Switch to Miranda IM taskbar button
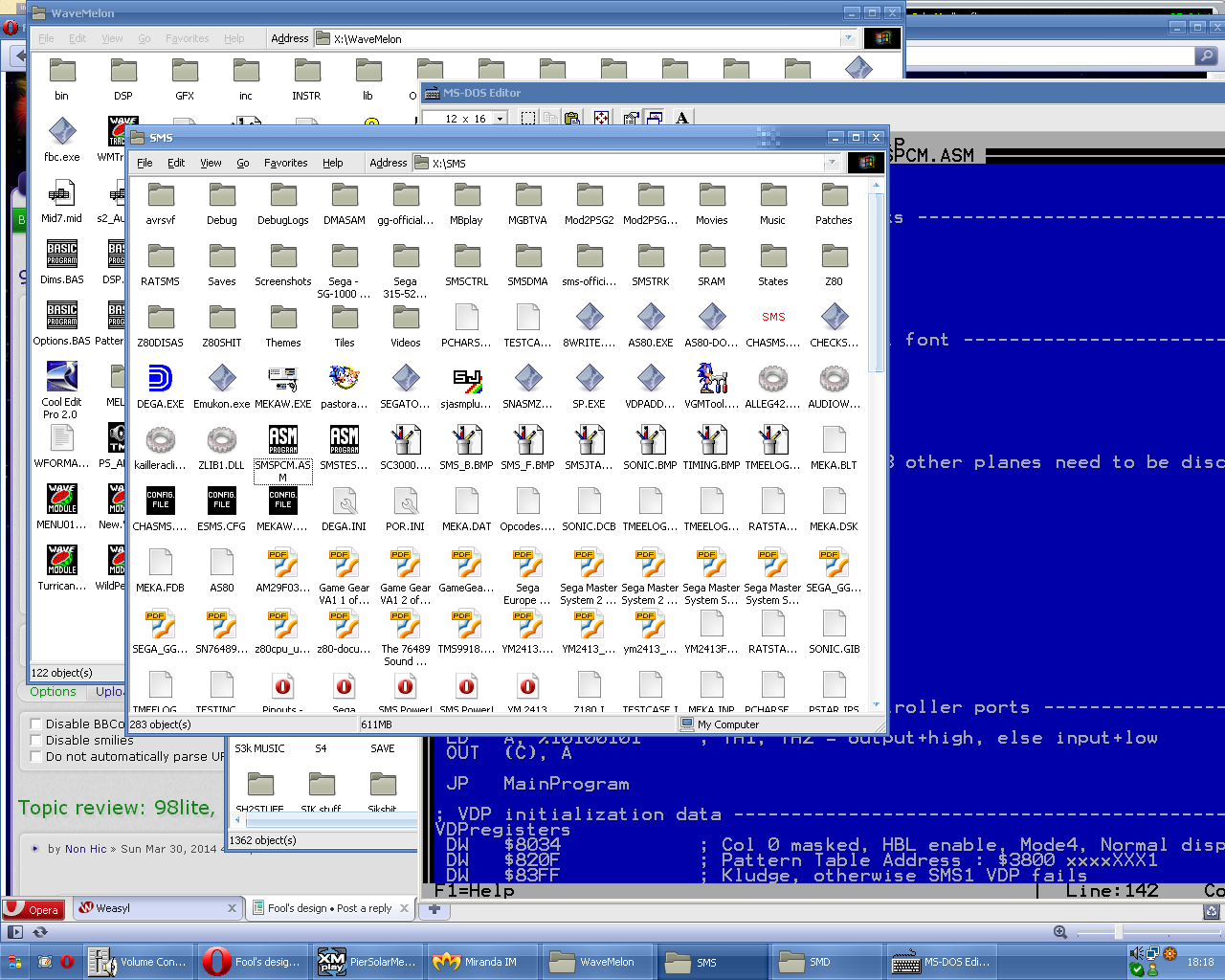The width and height of the screenshot is (1225, 980). coord(483,962)
